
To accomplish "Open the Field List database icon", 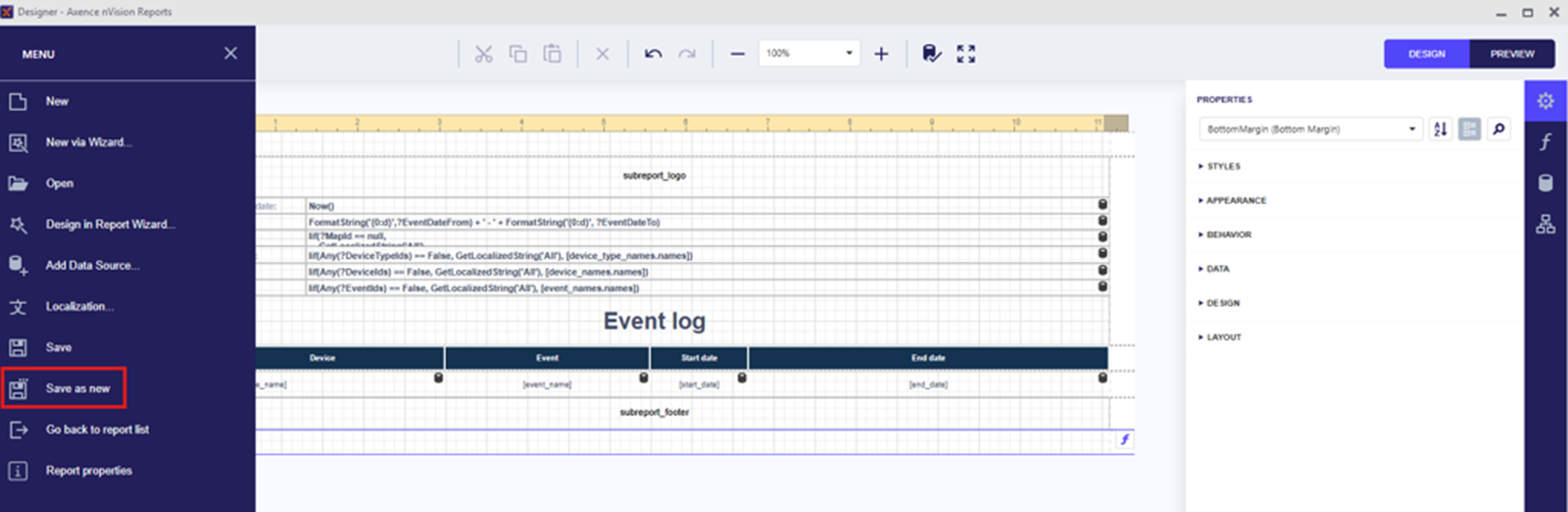I will 1545,183.
